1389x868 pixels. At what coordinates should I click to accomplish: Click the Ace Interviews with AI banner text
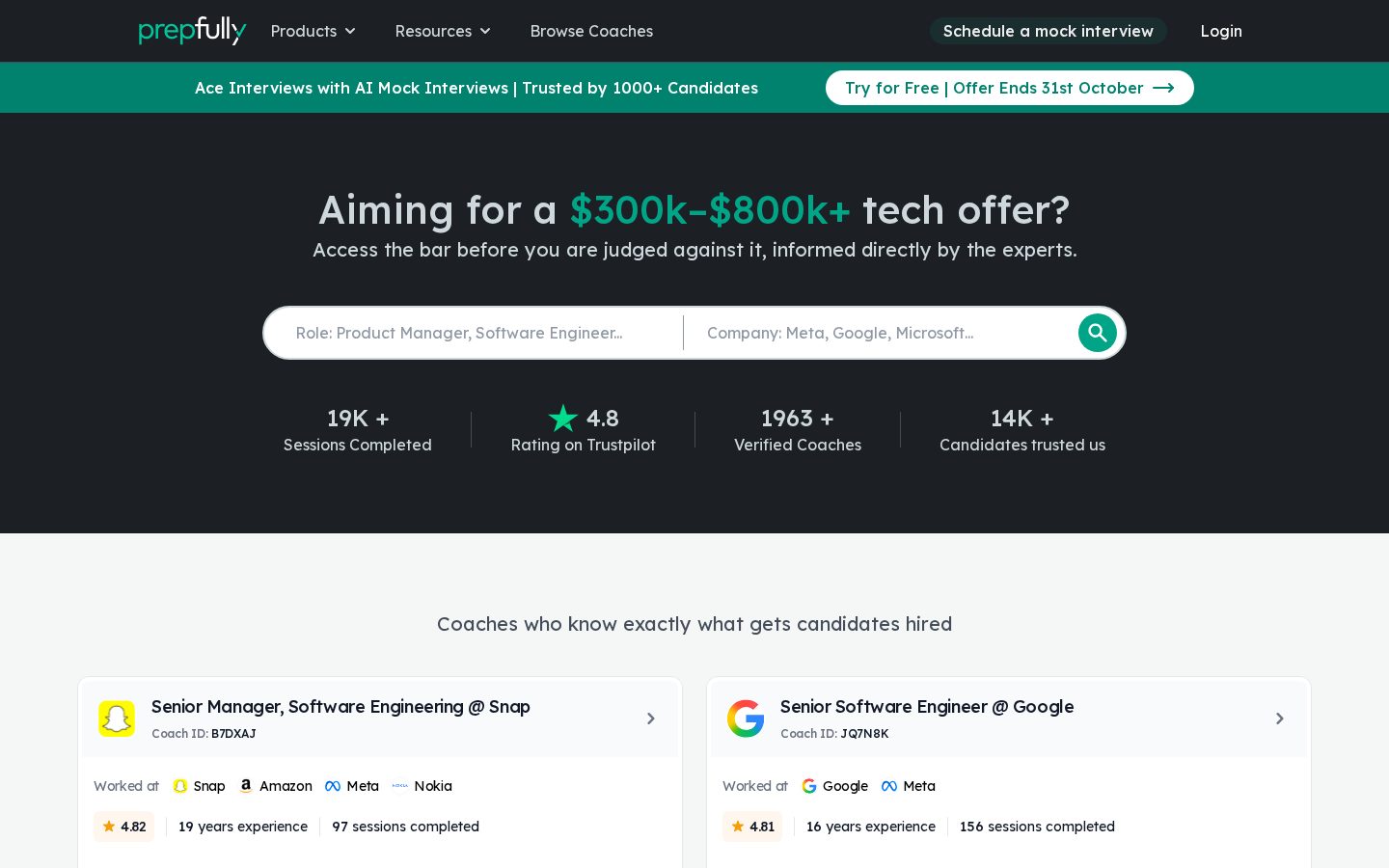pyautogui.click(x=477, y=88)
